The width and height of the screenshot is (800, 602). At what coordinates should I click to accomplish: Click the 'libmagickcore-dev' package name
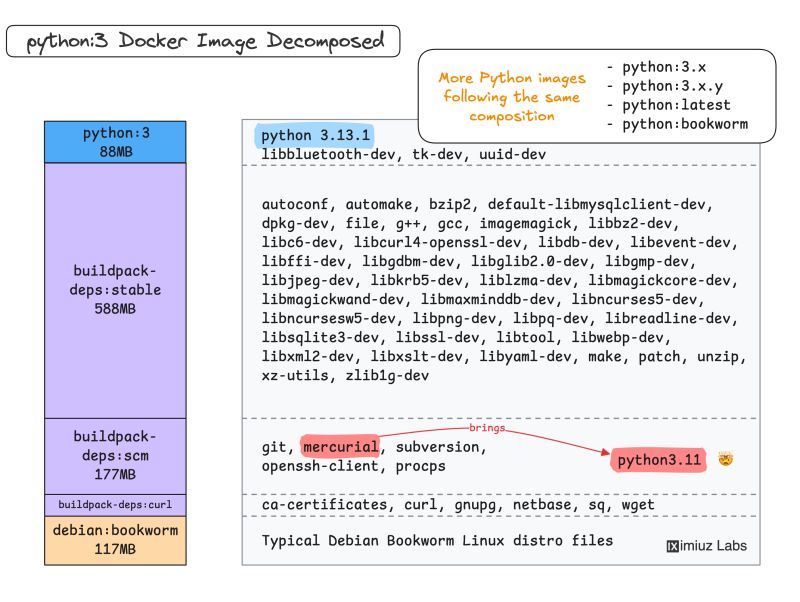tap(659, 280)
